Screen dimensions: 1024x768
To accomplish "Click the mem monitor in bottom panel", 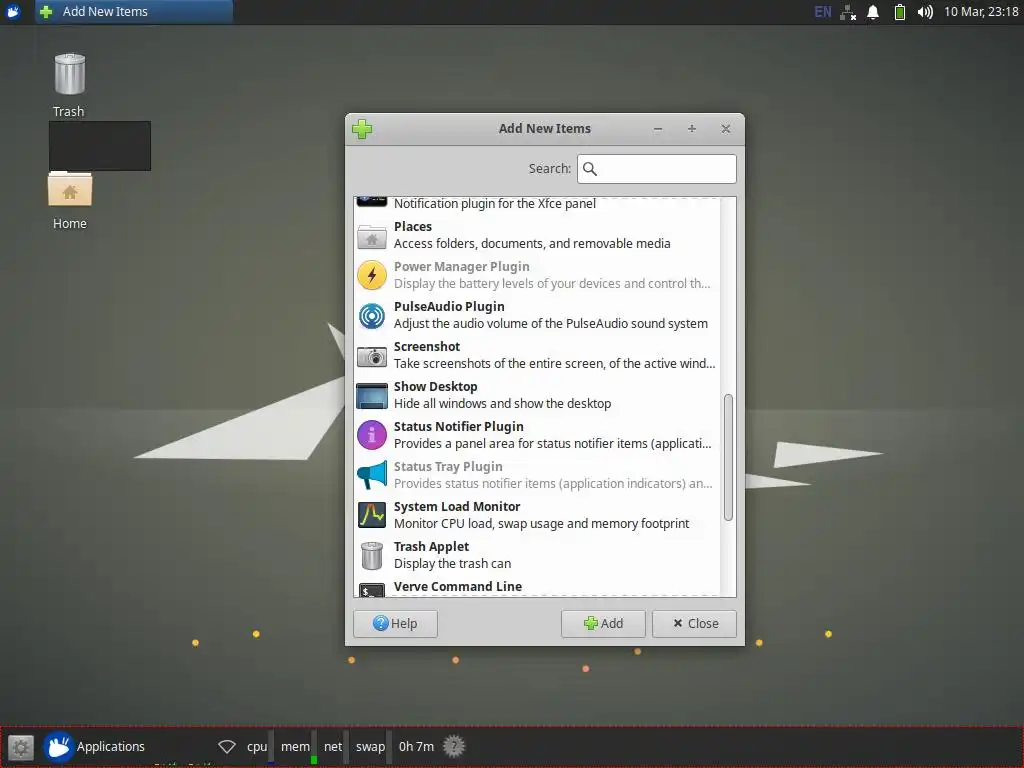I will coord(298,746).
